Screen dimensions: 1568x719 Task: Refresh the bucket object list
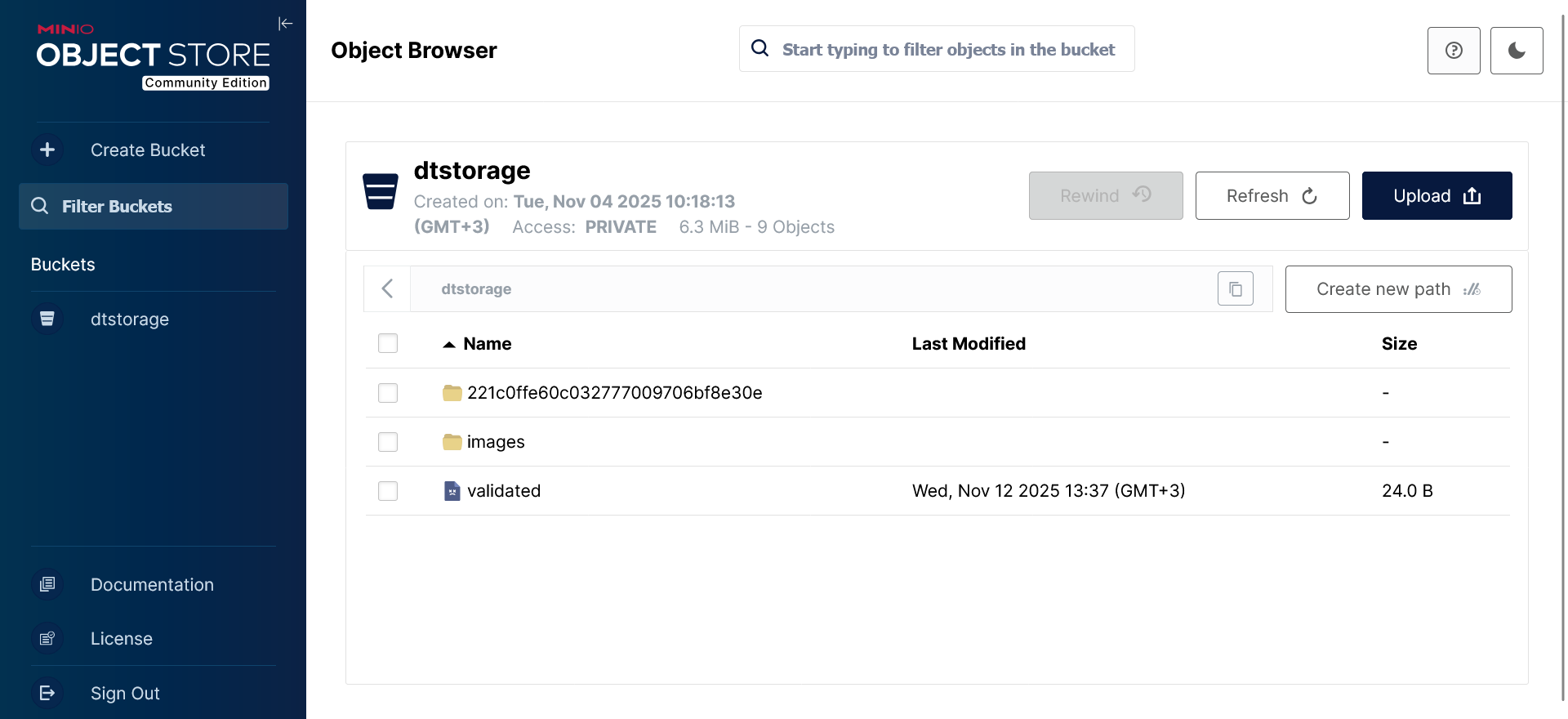pos(1272,196)
